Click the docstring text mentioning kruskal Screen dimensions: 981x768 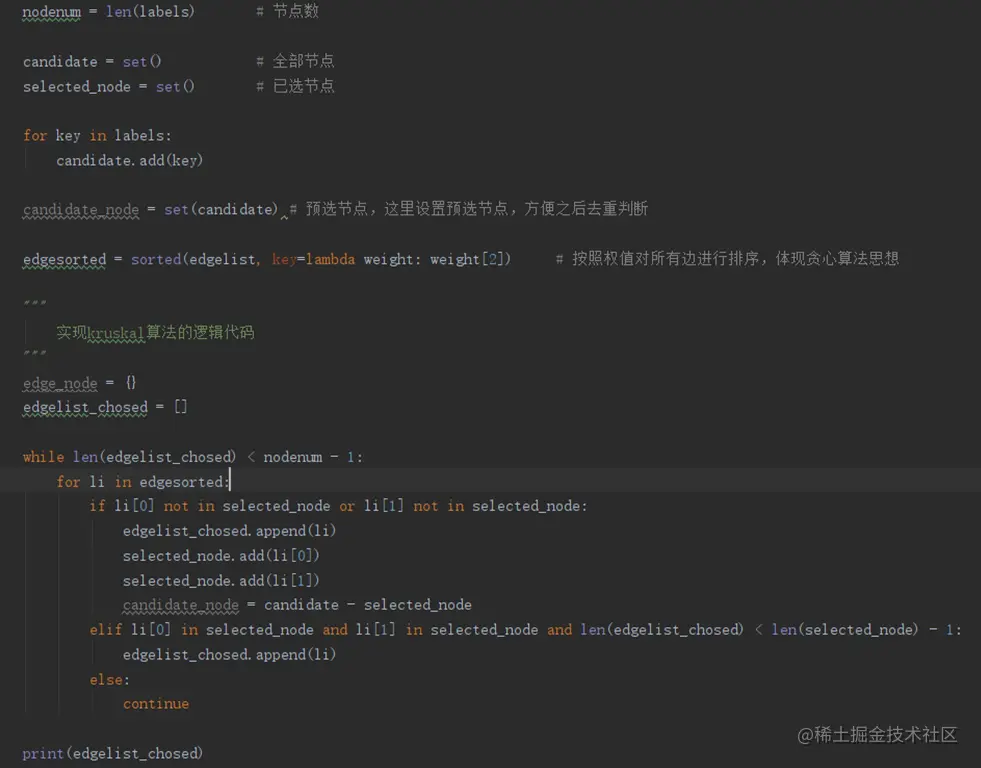point(155,333)
